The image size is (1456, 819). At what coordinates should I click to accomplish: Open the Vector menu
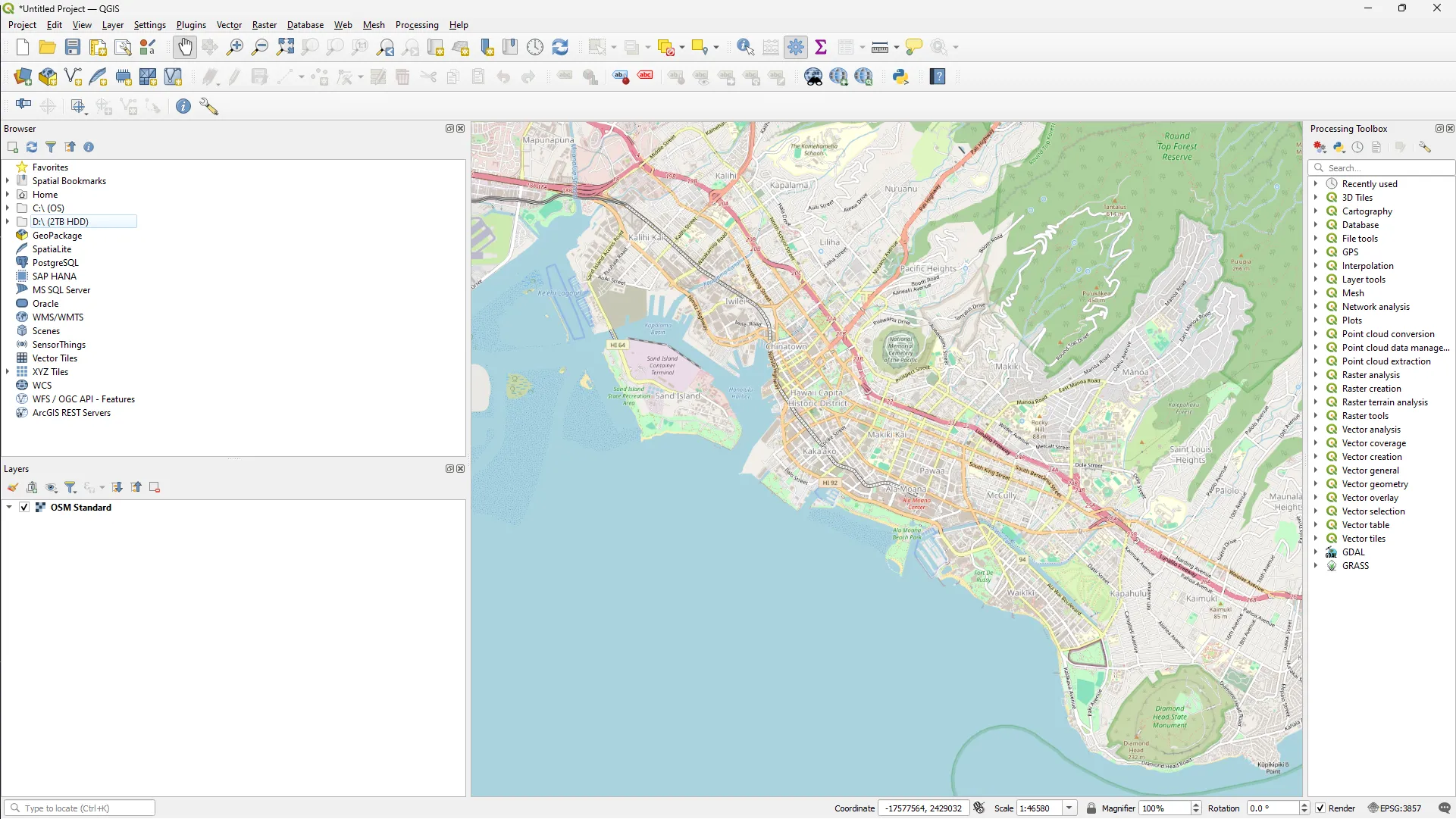pyautogui.click(x=229, y=25)
